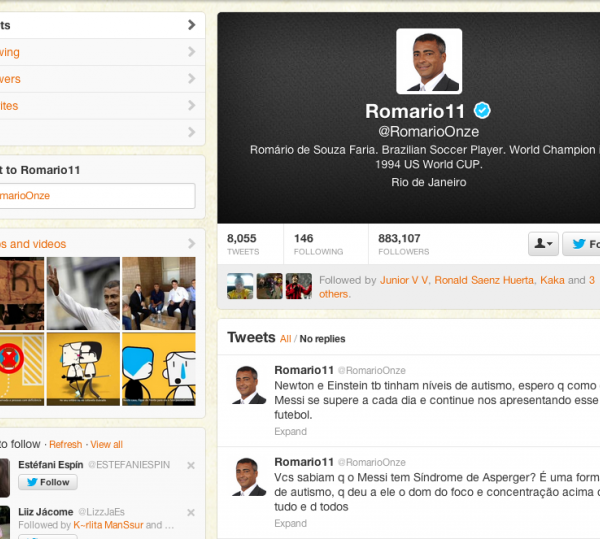Open Kaka's profile link

pos(552,280)
